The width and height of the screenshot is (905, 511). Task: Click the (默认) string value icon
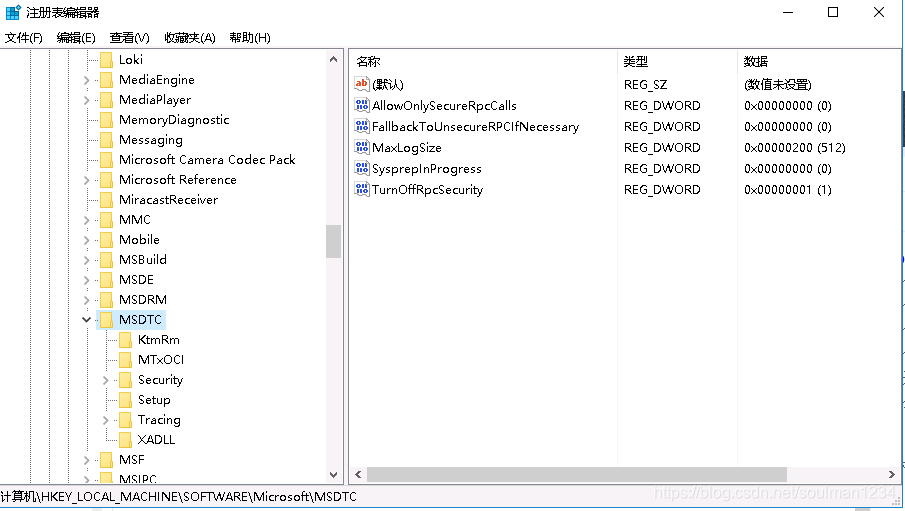[362, 84]
